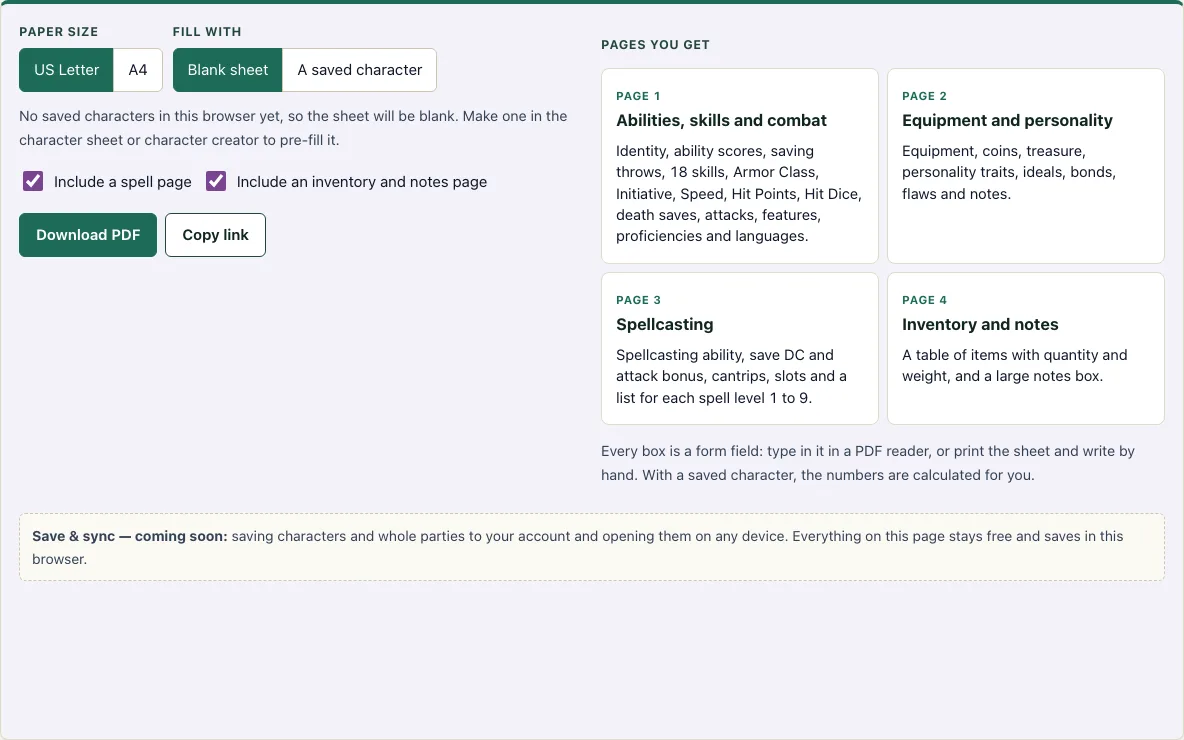1184x740 pixels.
Task: Click the 'Spellcasting ability, save DC' description
Action: pos(731,376)
